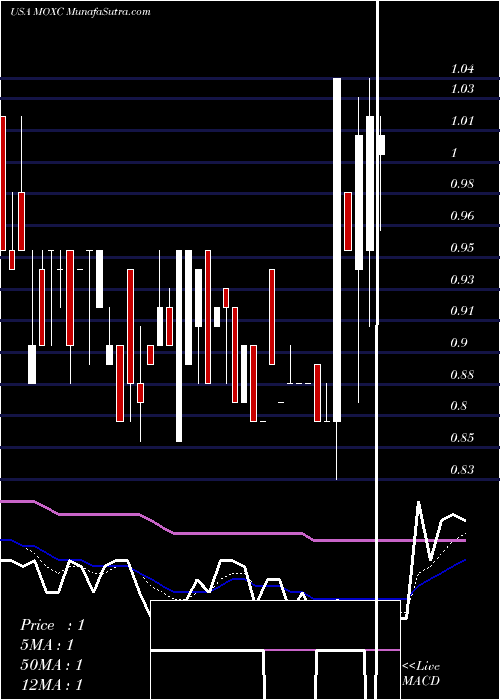Click the '<<Live MACD' label
The height and width of the screenshot is (700, 500).
click(x=421, y=674)
